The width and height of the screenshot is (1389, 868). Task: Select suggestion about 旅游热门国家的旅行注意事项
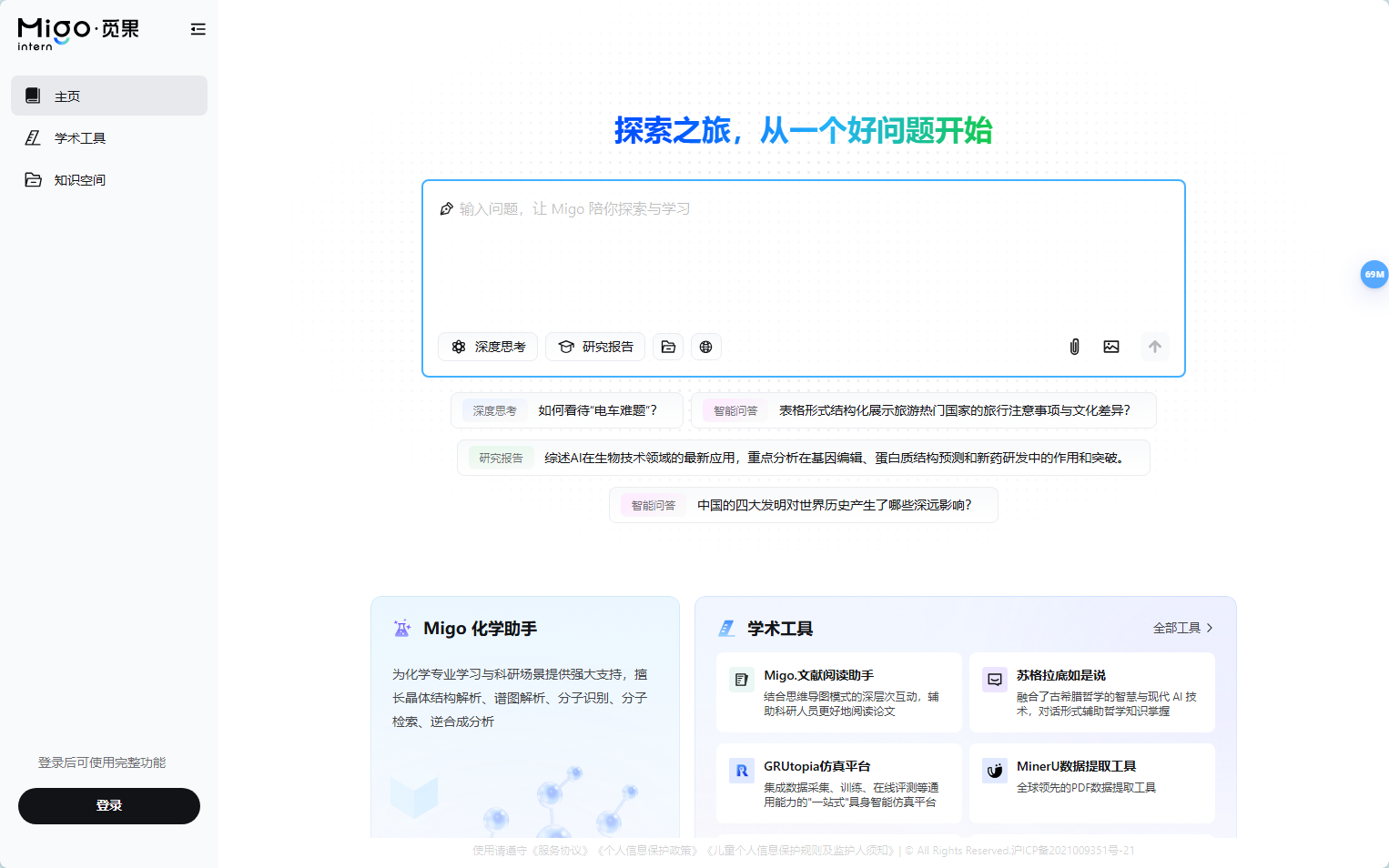pos(924,410)
